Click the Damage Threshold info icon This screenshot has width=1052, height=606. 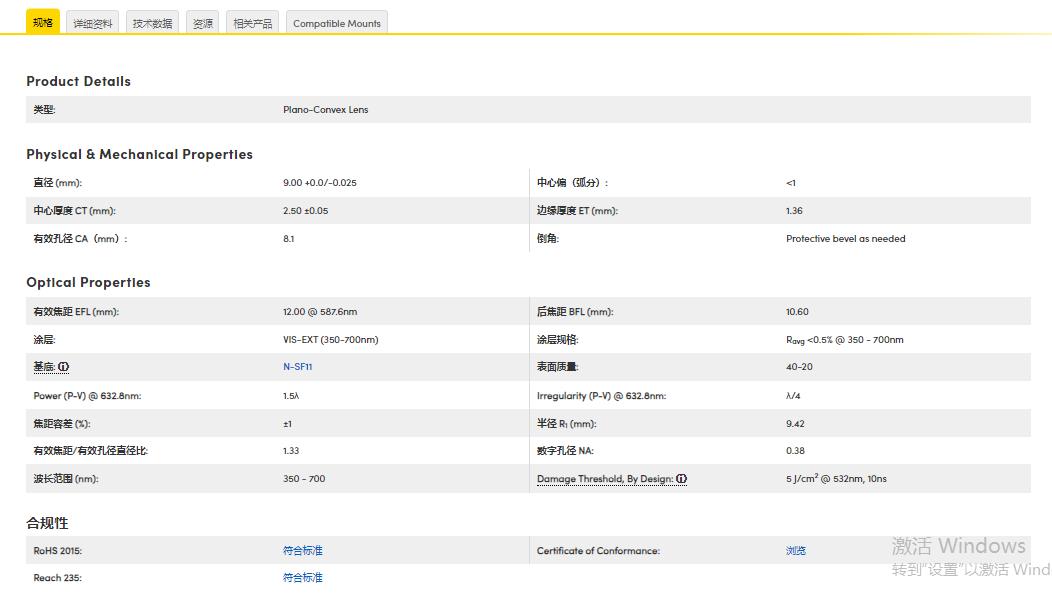point(681,479)
